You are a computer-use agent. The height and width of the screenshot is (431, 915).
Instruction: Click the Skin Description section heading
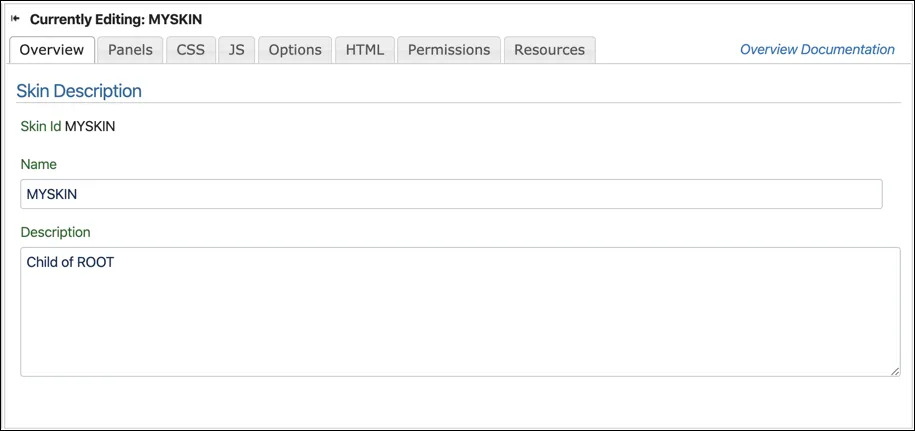(79, 91)
